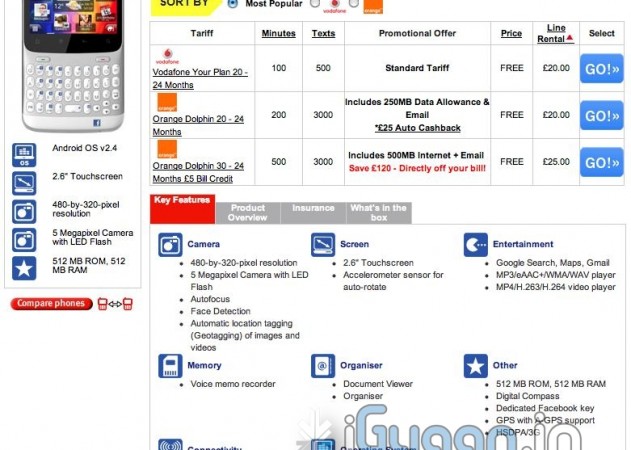Select the Most Popular sort radio button

pyautogui.click(x=233, y=3)
